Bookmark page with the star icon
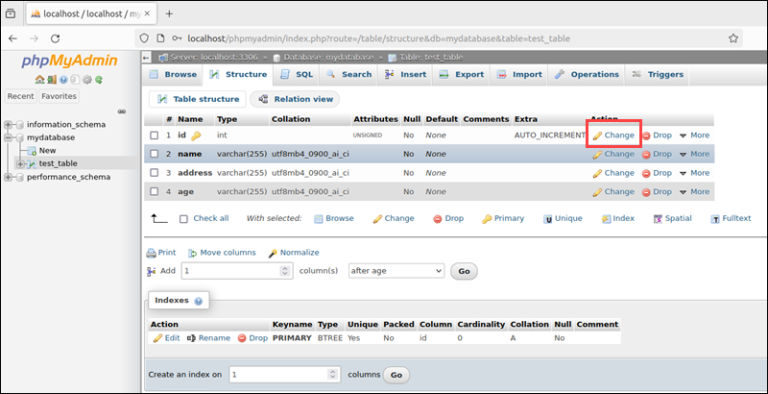 [x=733, y=38]
